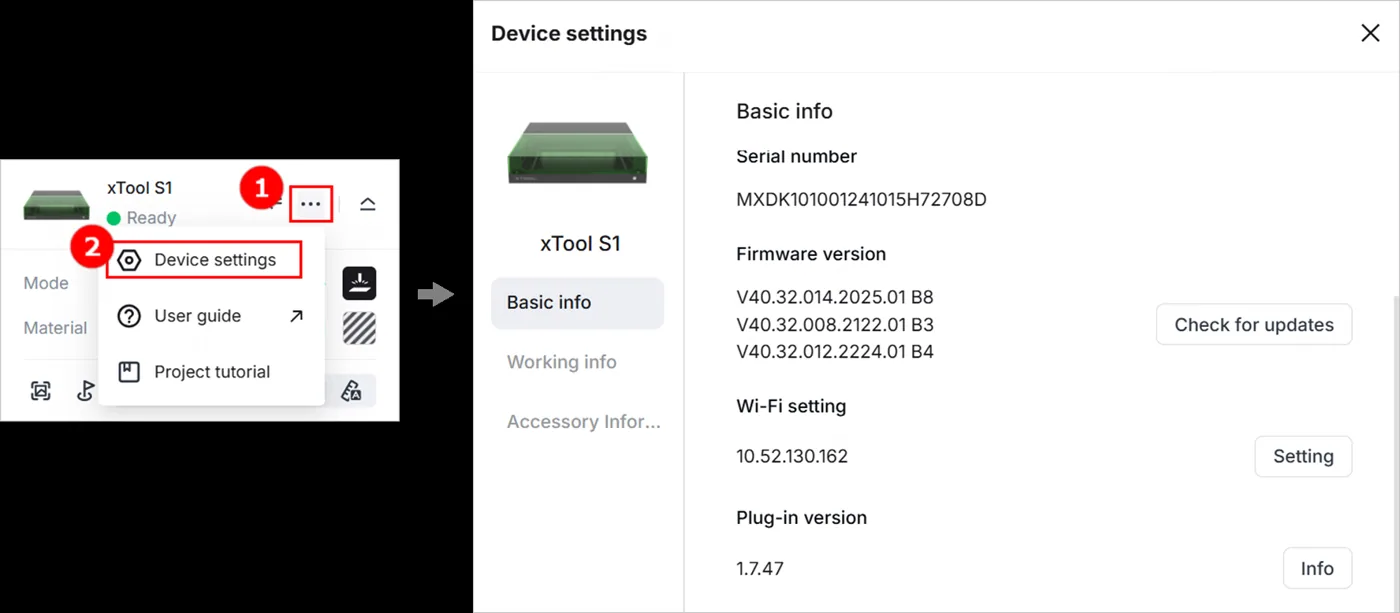Open Wi-Fi Setting button
Image resolution: width=1400 pixels, height=613 pixels.
(1303, 456)
